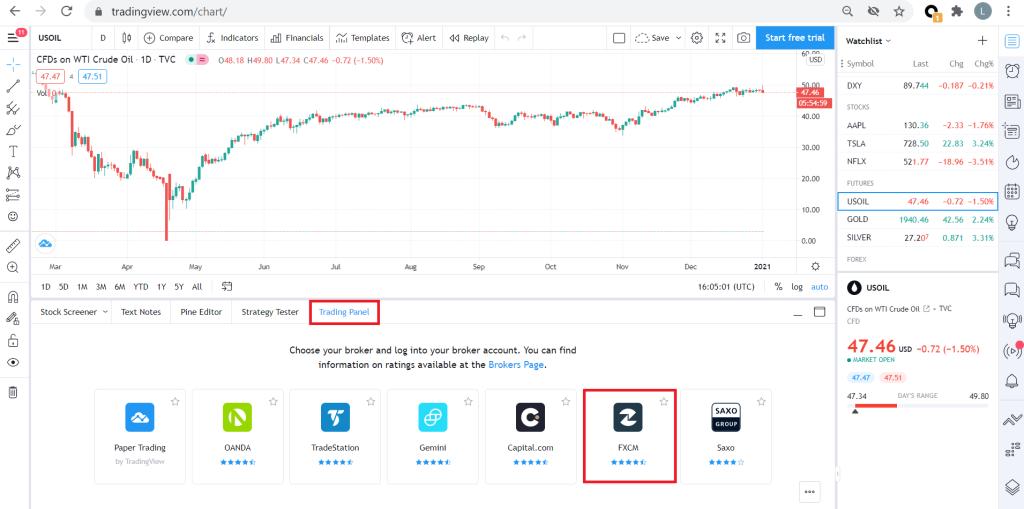This screenshot has height=509, width=1024.
Task: Toggle percent scale
Action: 778,286
